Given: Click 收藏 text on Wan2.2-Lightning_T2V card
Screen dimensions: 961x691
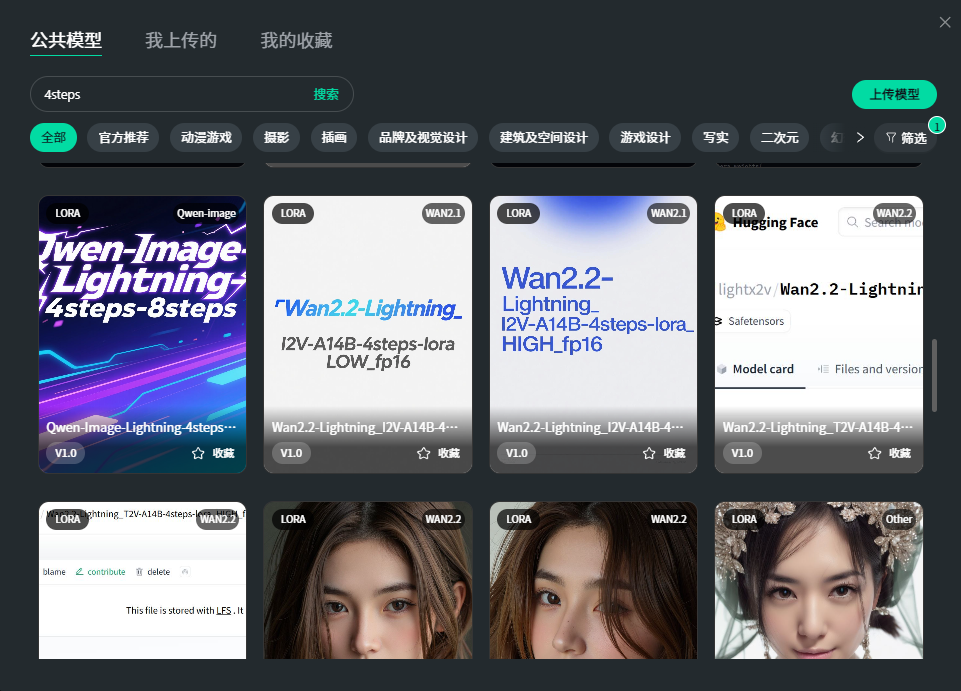Looking at the screenshot, I should tap(900, 453).
